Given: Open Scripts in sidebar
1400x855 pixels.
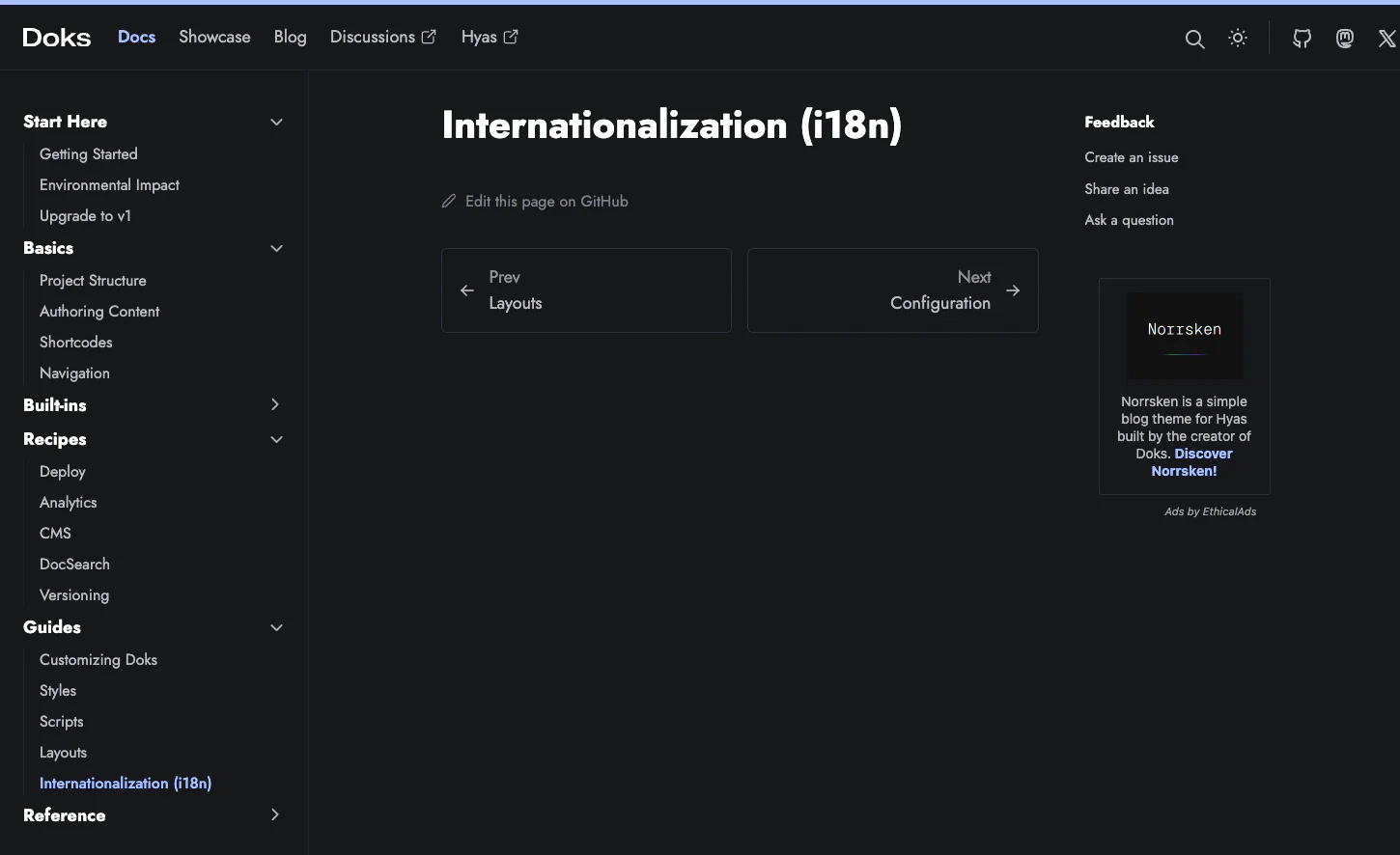Looking at the screenshot, I should click(62, 721).
